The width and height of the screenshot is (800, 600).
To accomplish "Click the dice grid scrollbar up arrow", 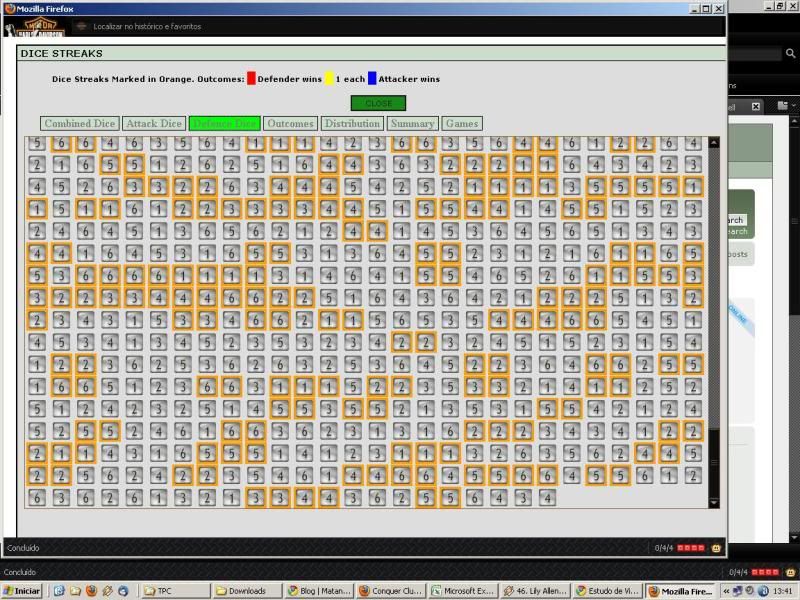I will click(714, 143).
